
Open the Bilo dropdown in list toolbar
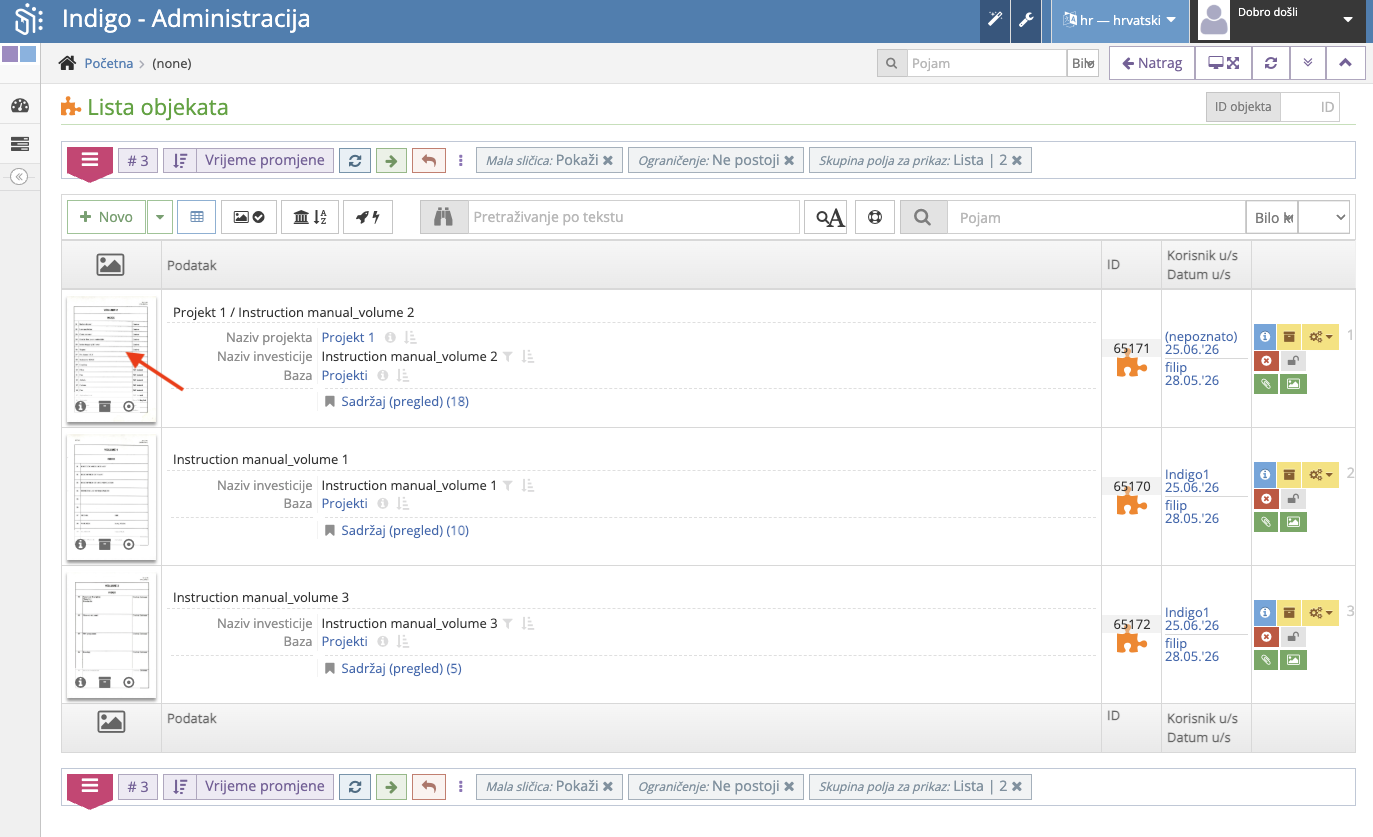[x=1271, y=217]
